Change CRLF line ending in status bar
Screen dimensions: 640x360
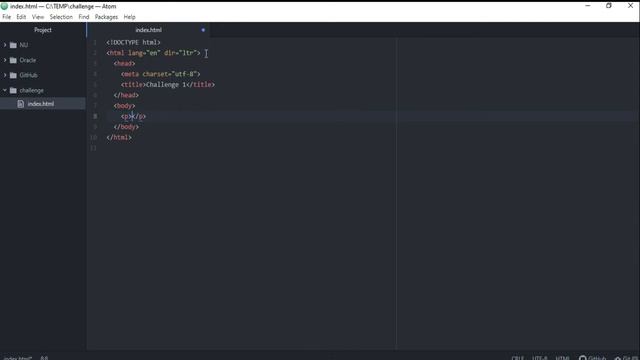pyautogui.click(x=517, y=358)
